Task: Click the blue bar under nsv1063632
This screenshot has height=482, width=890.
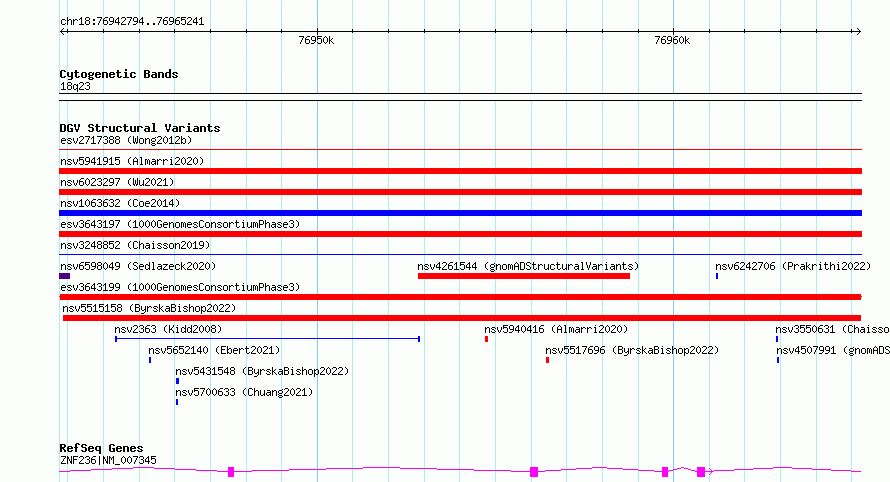Action: [x=460, y=213]
